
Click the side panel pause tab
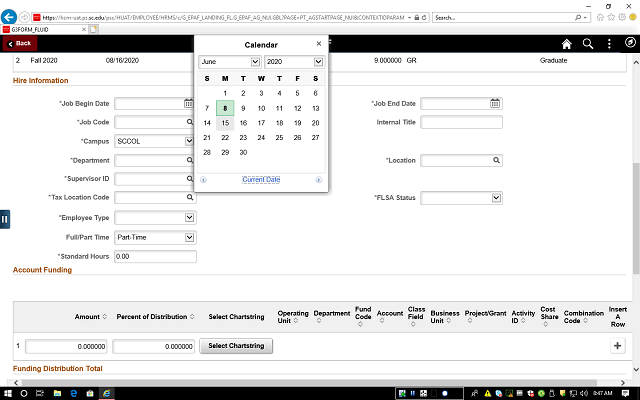click(x=4, y=219)
